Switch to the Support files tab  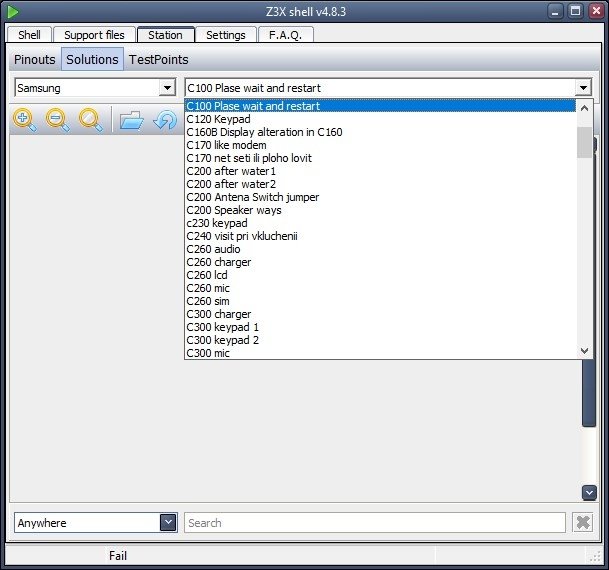(x=94, y=35)
